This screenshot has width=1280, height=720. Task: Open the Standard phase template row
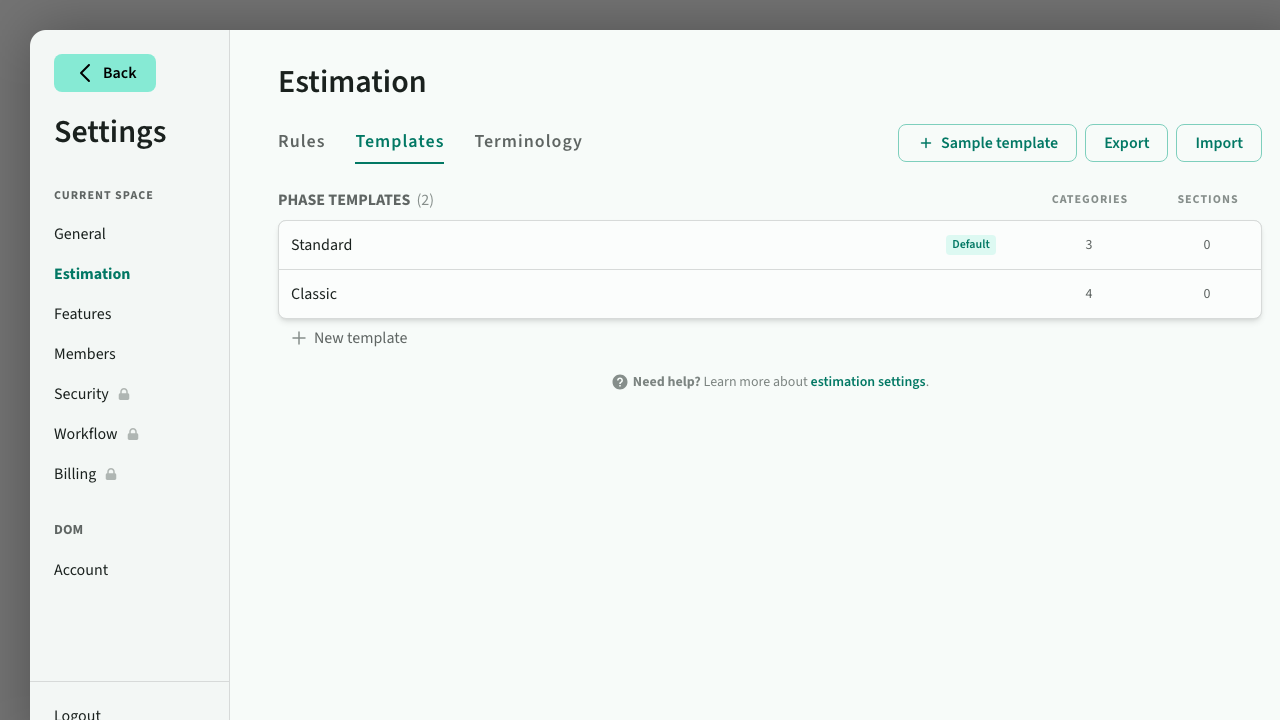coord(600,245)
